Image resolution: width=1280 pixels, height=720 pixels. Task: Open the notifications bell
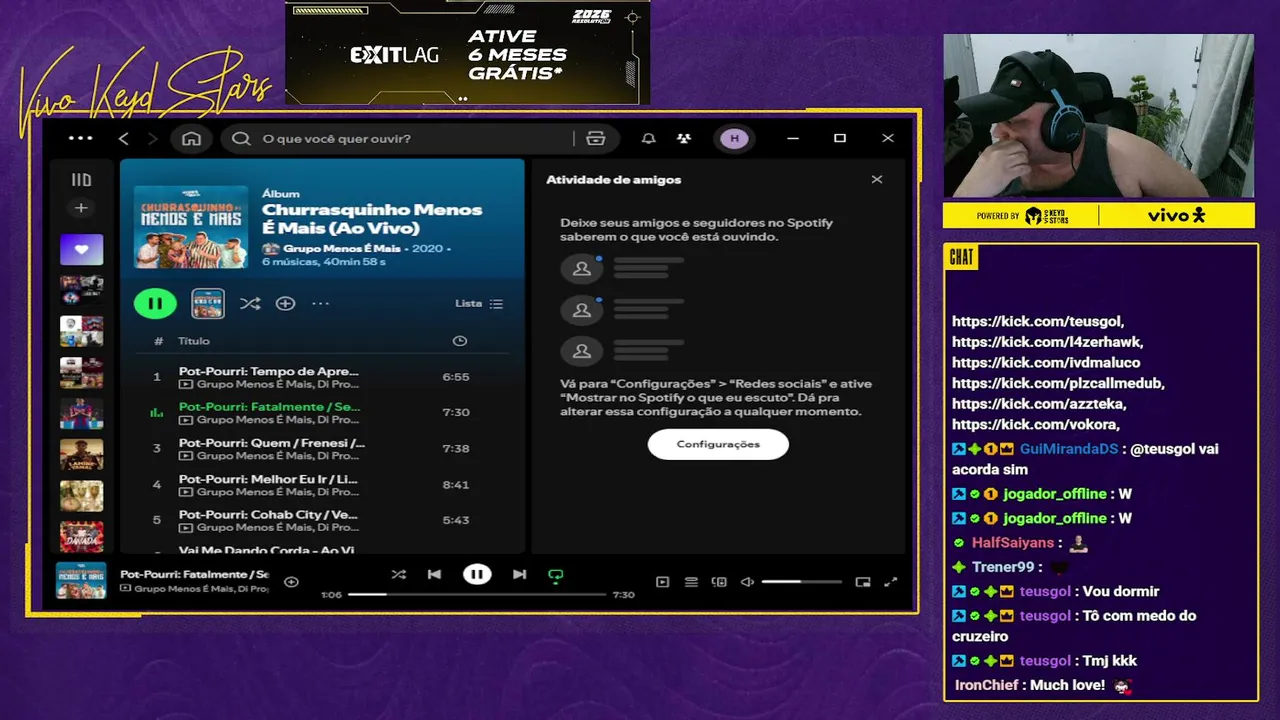click(648, 138)
